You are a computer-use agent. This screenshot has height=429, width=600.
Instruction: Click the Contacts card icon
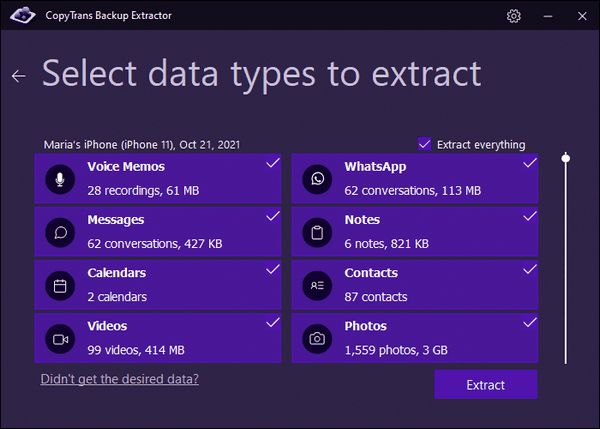point(317,285)
